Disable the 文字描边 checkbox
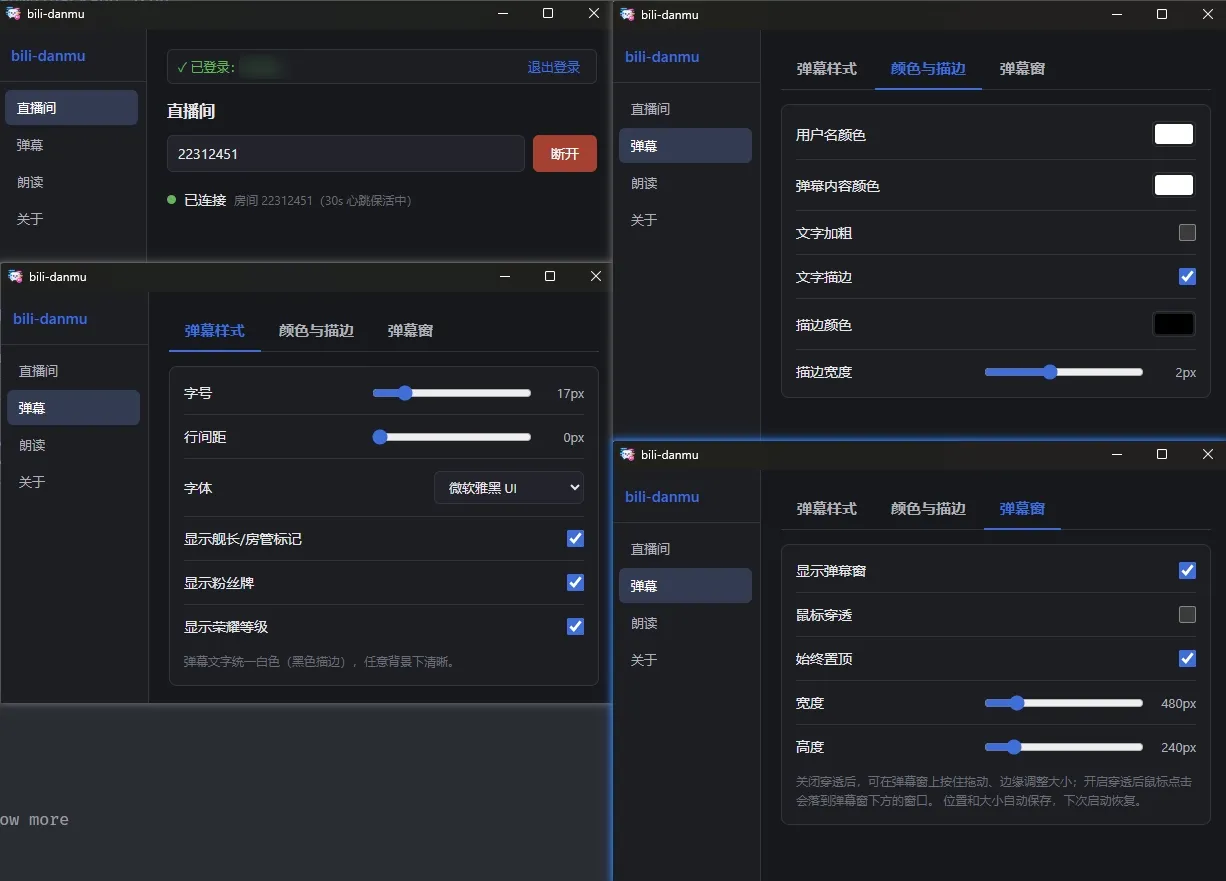The width and height of the screenshot is (1226, 881). point(1187,277)
